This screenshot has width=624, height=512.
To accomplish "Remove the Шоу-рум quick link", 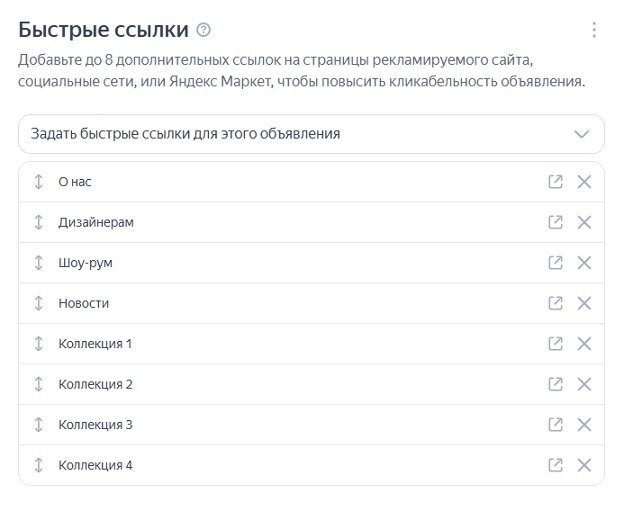I will [585, 263].
